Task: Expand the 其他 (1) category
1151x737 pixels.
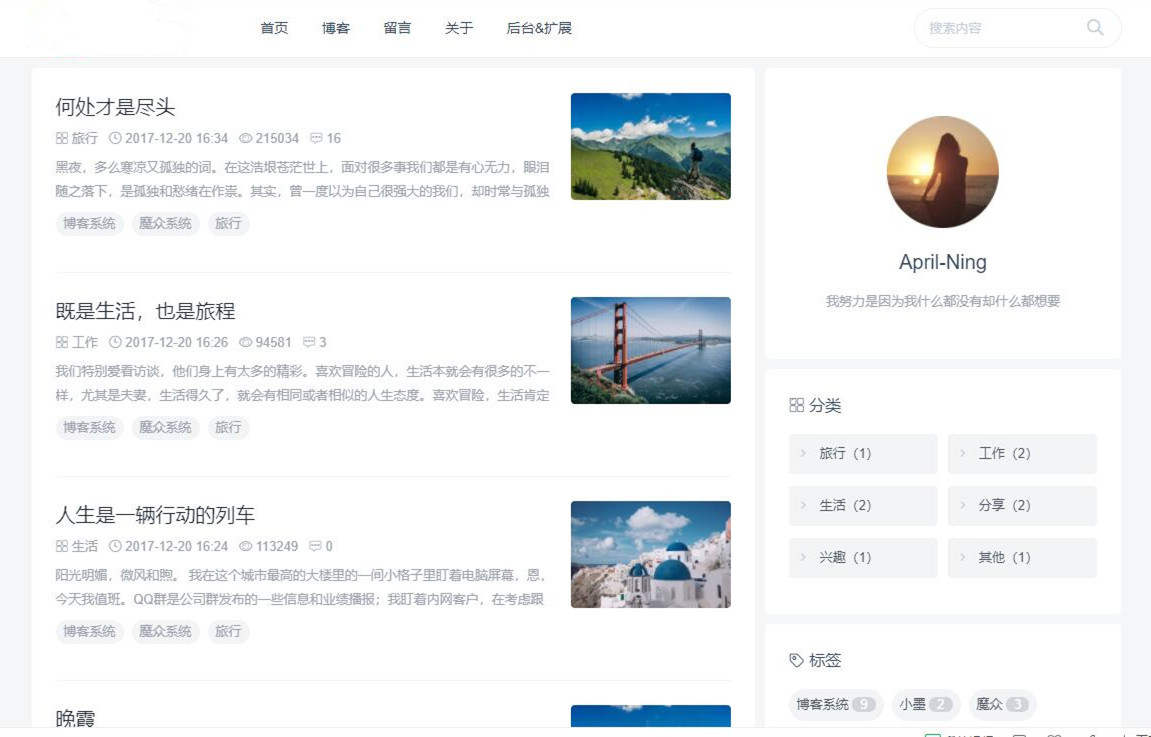Action: click(x=1023, y=558)
